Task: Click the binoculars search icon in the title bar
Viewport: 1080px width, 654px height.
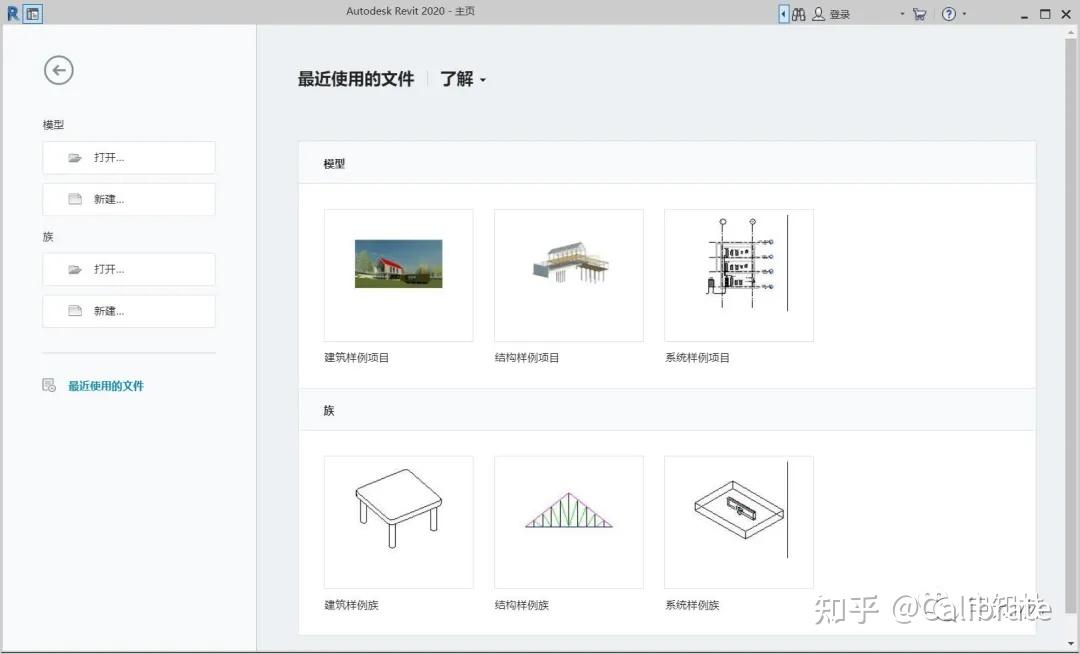Action: pyautogui.click(x=798, y=14)
